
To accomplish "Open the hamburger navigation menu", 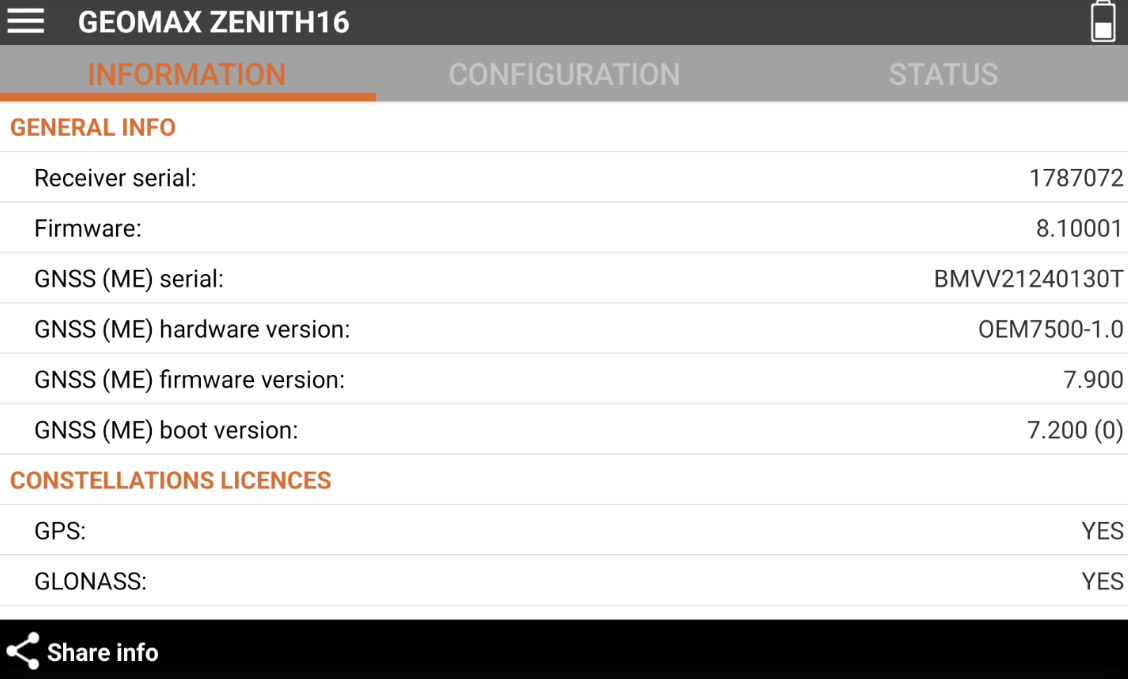I will [x=26, y=21].
